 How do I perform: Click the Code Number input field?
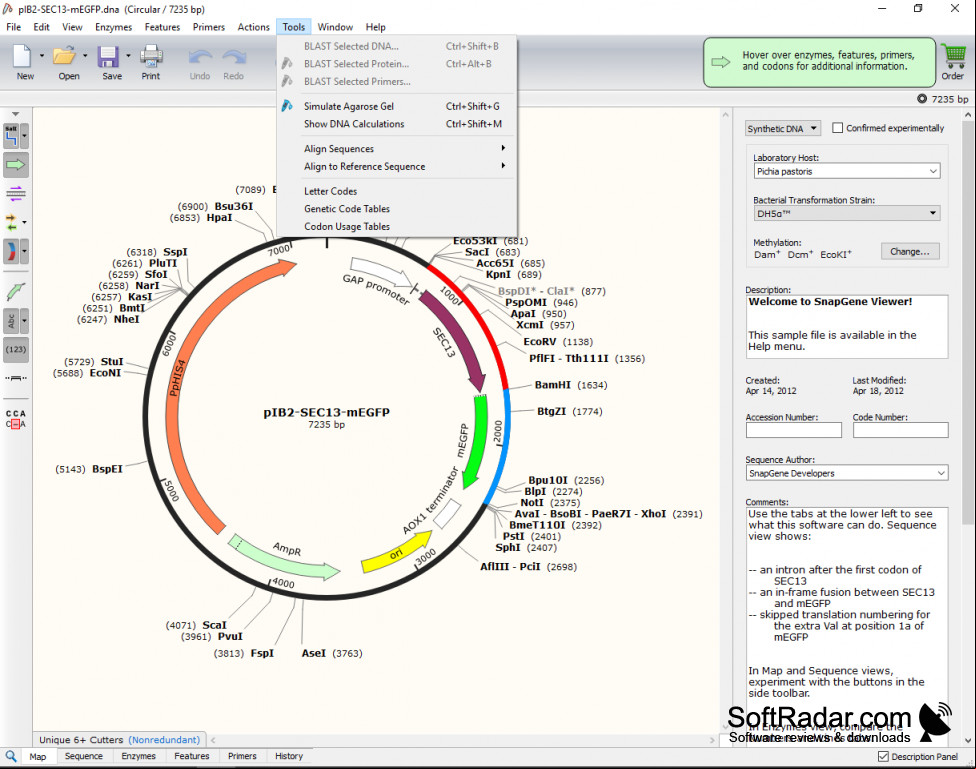(x=901, y=430)
